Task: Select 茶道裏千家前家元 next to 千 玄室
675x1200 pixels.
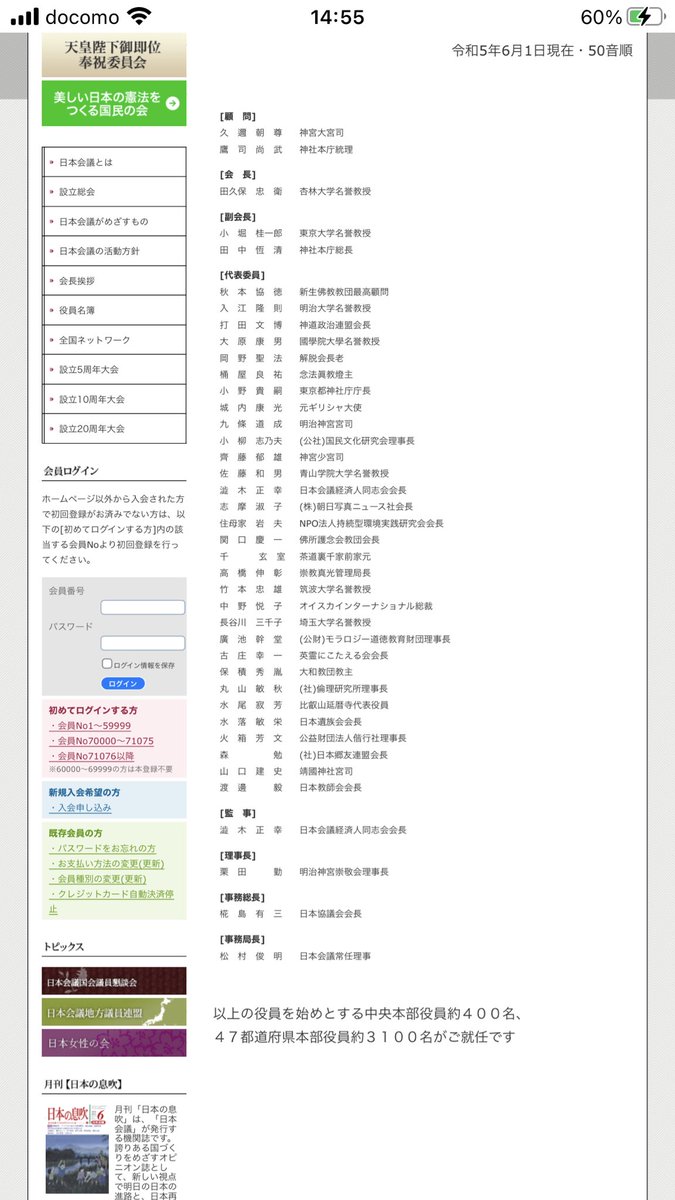Action: pos(335,556)
